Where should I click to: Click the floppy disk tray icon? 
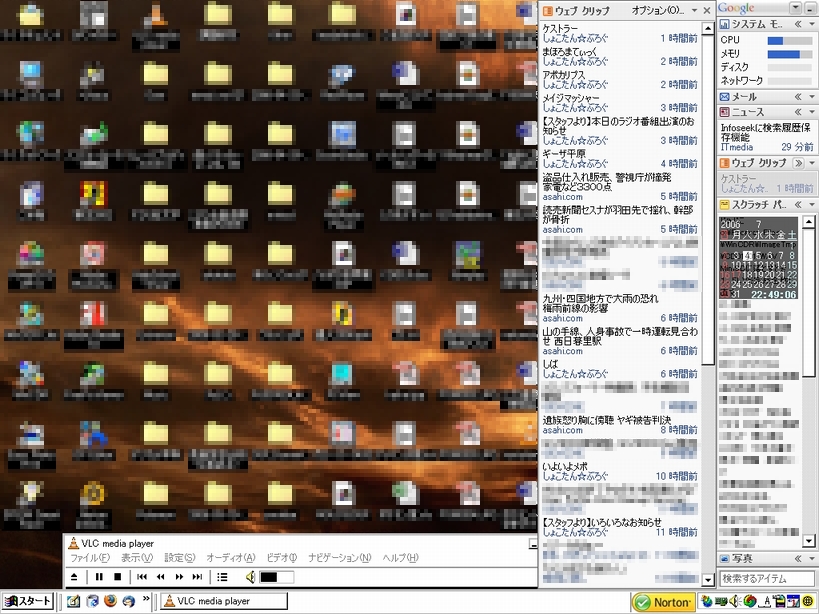click(780, 602)
